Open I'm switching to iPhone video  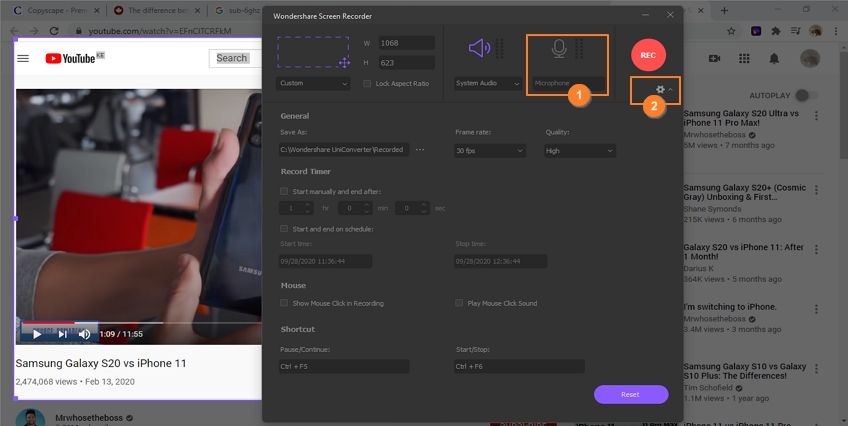click(730, 307)
